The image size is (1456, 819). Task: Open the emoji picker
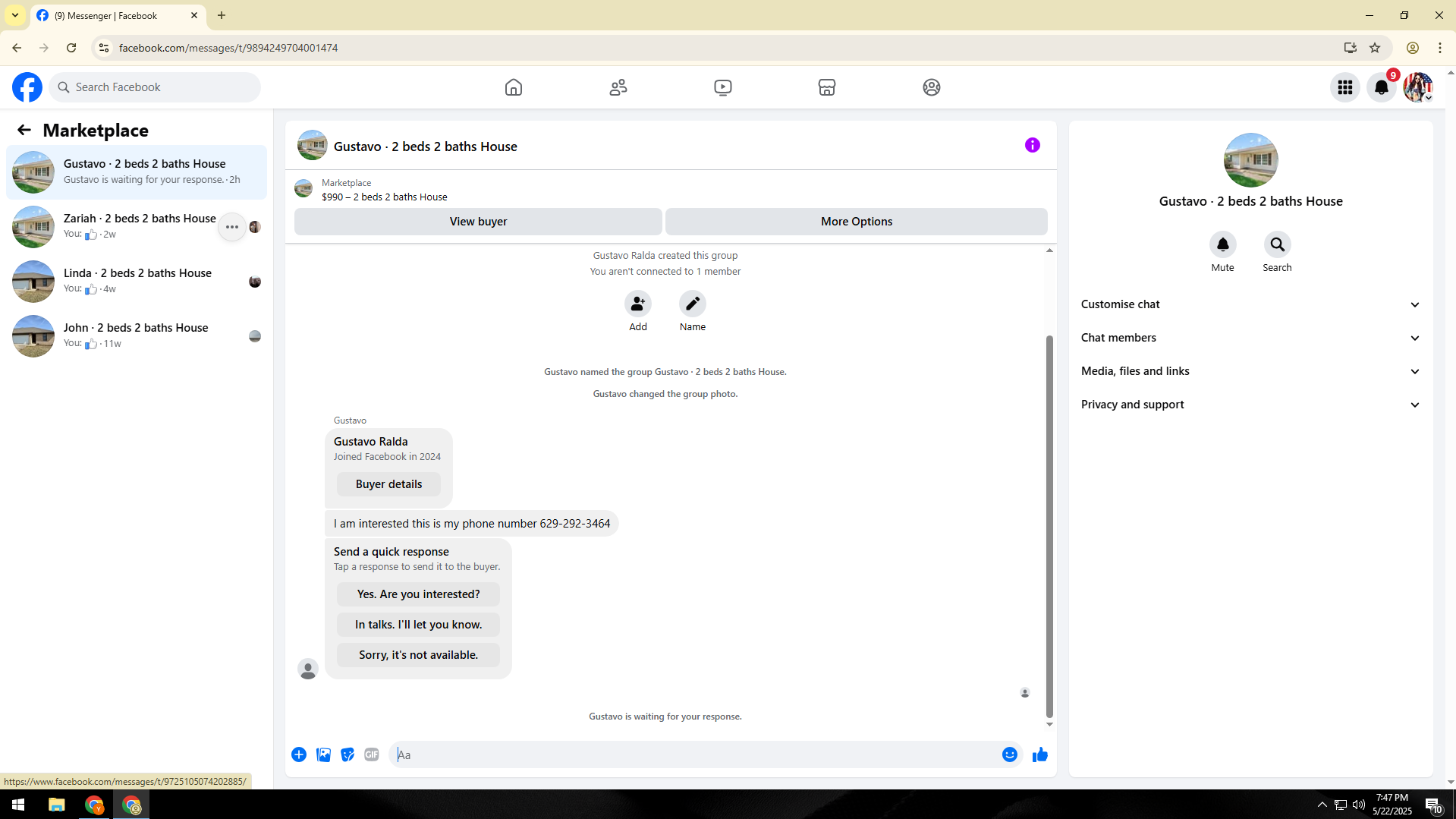1010,754
